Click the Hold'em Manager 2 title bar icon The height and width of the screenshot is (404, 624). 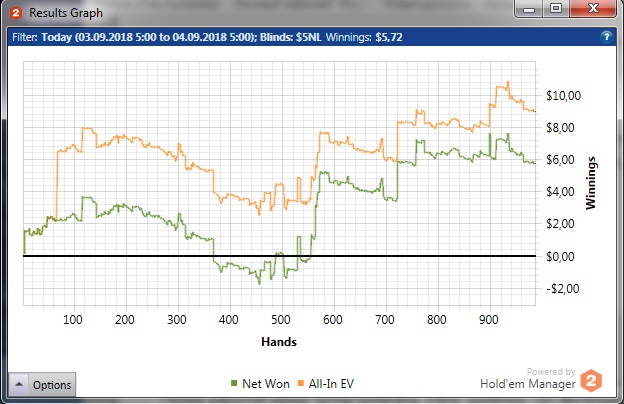(x=16, y=13)
